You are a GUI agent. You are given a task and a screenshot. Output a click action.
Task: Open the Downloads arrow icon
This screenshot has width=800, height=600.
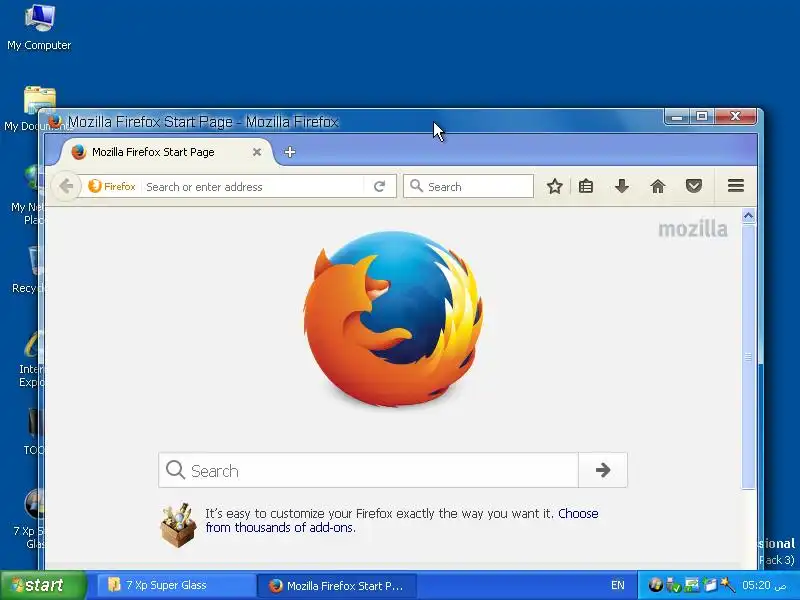click(621, 186)
